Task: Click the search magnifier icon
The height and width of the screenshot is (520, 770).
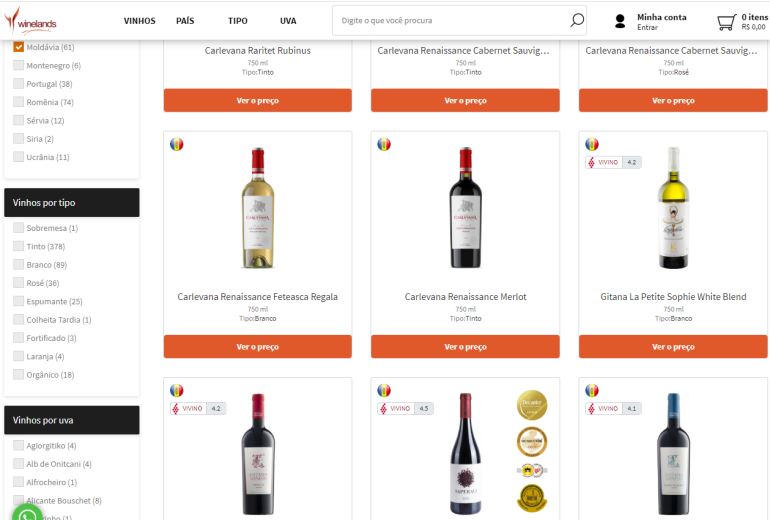Action: point(576,20)
